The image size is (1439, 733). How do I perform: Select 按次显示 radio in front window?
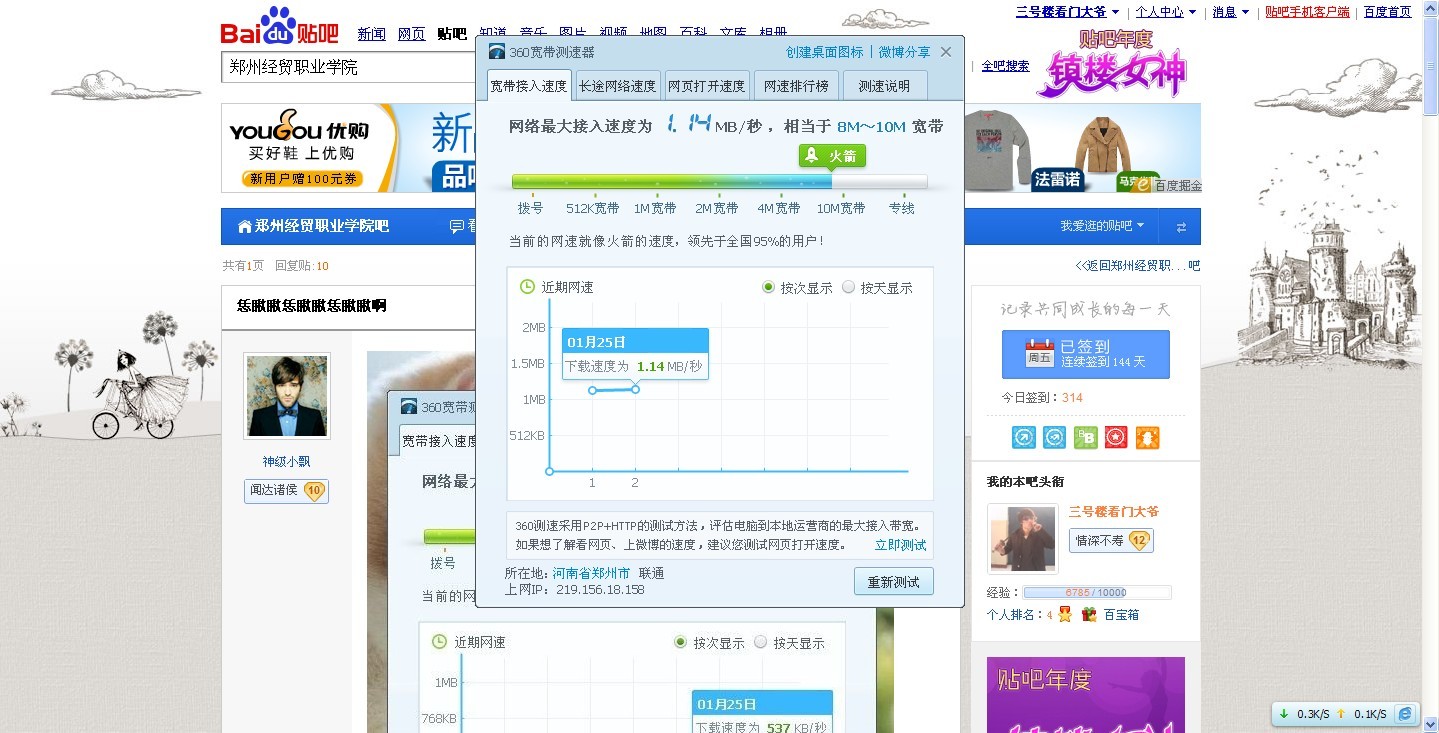768,287
